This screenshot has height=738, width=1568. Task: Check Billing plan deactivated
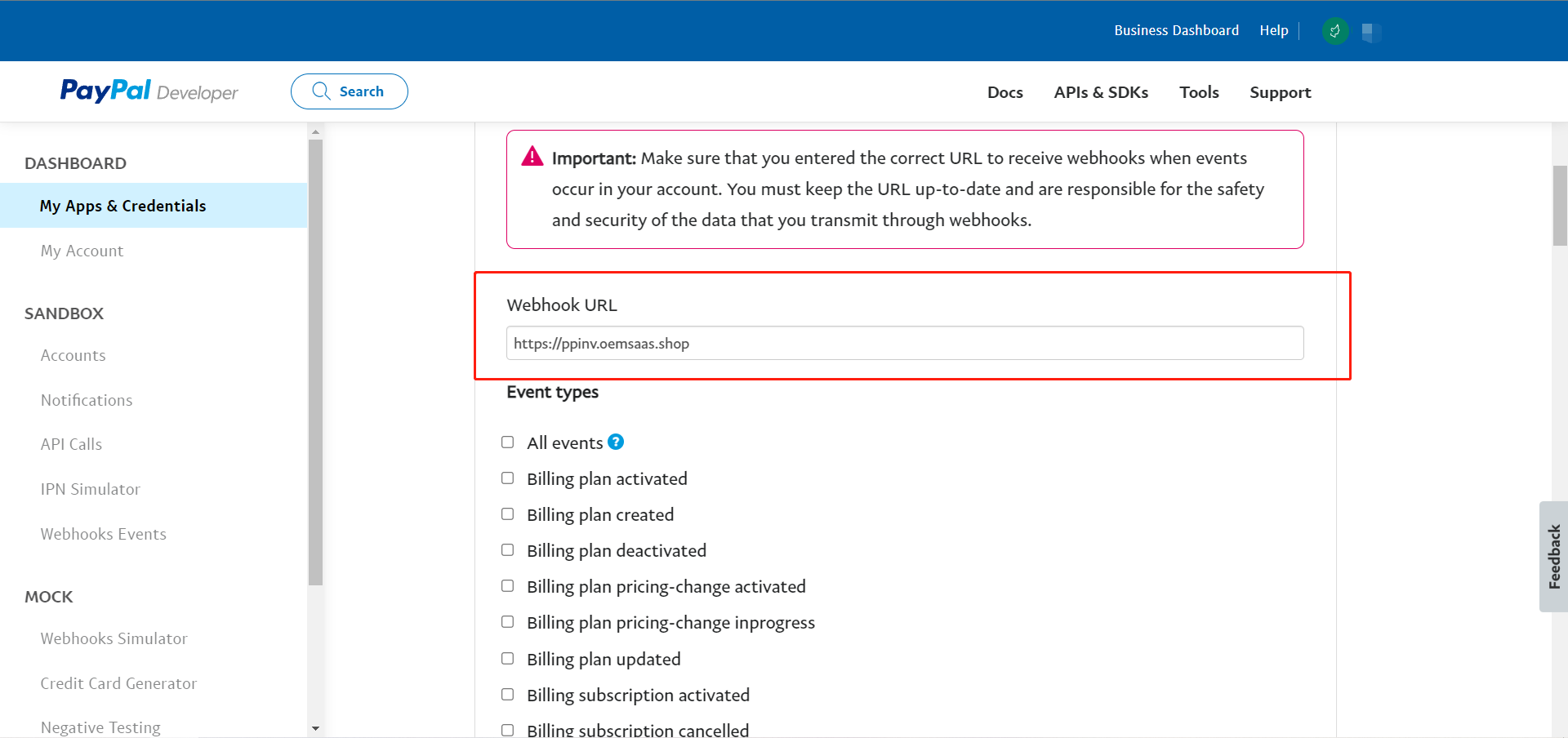(x=507, y=549)
